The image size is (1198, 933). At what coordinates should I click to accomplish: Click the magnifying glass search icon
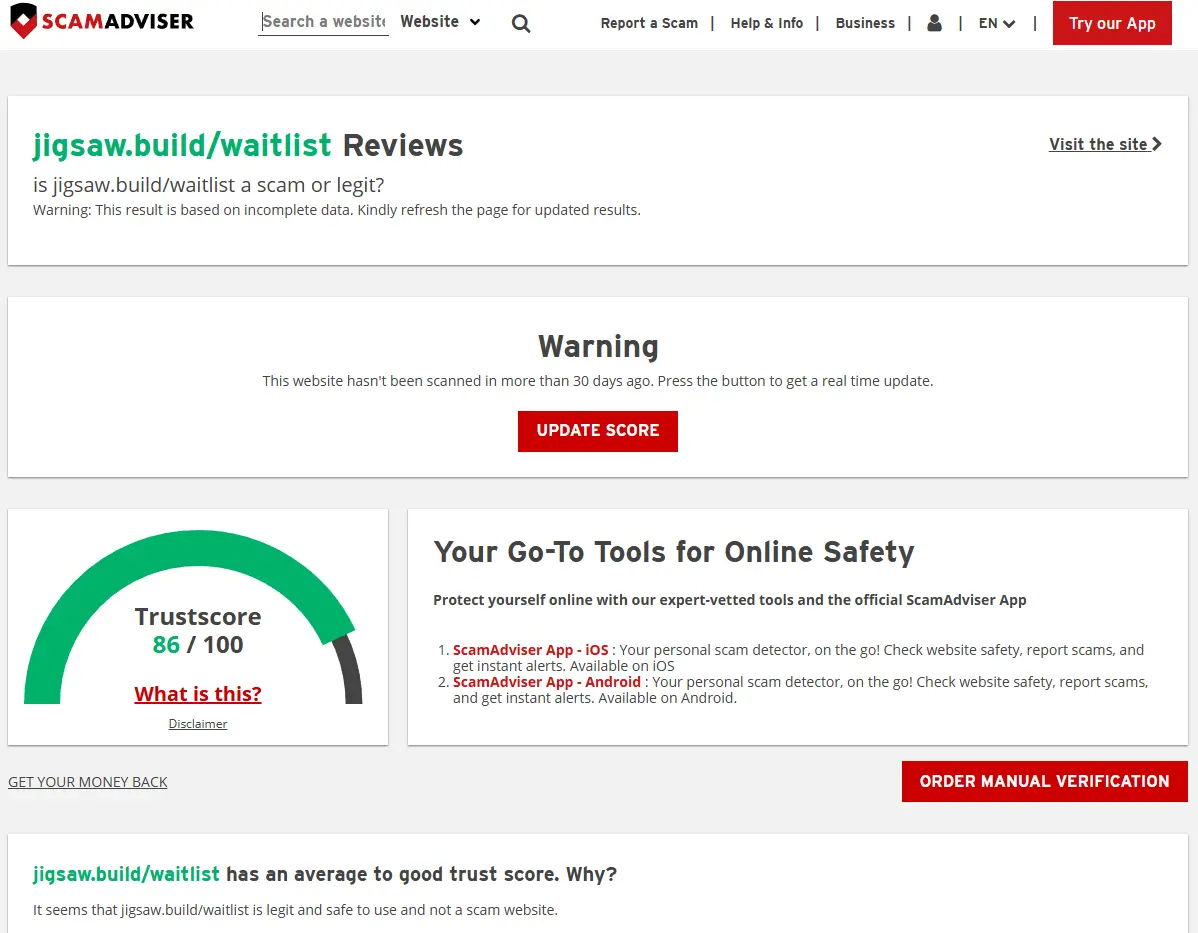pyautogui.click(x=521, y=24)
